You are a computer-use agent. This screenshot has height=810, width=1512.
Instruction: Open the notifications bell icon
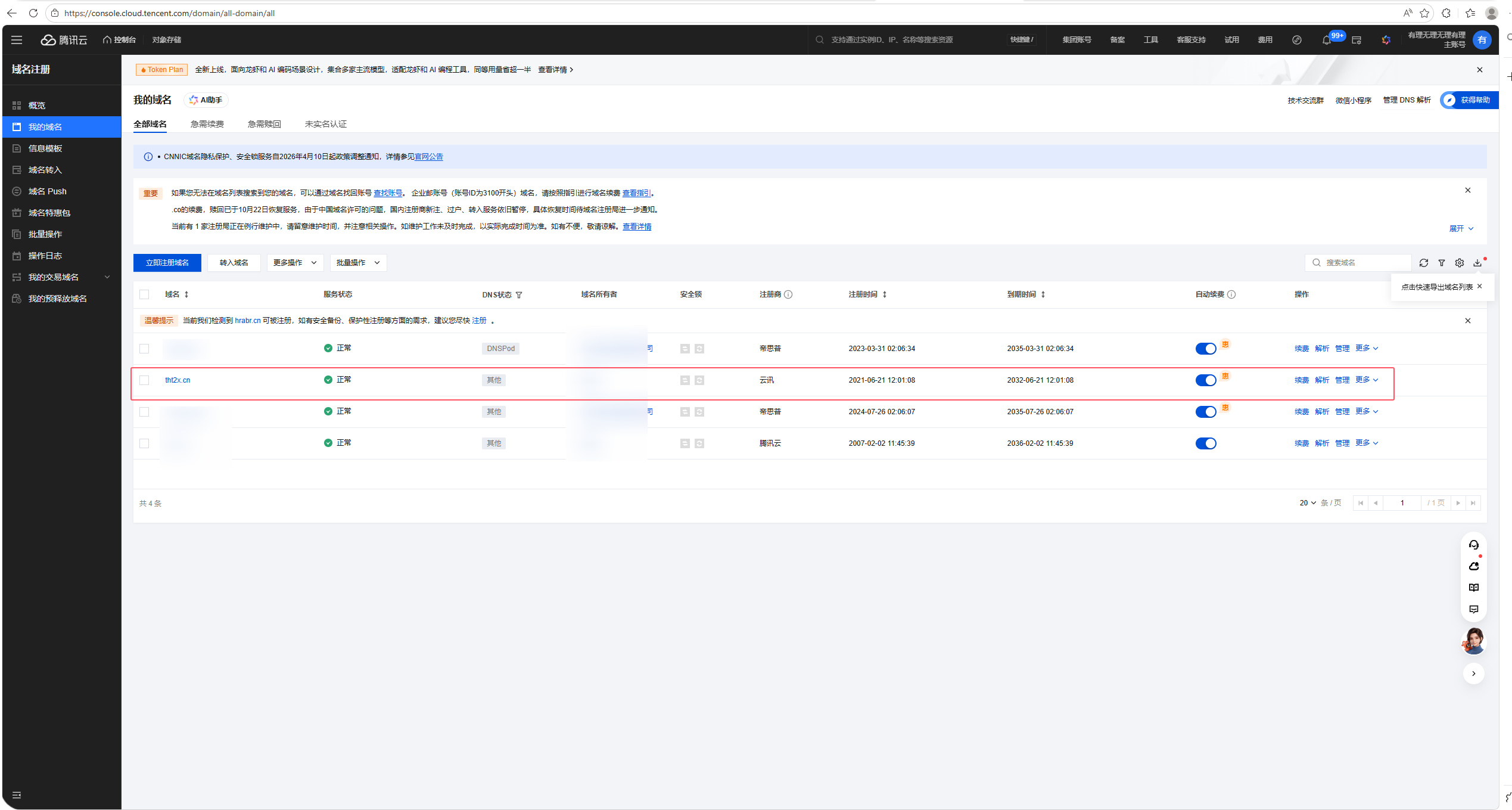click(x=1327, y=40)
